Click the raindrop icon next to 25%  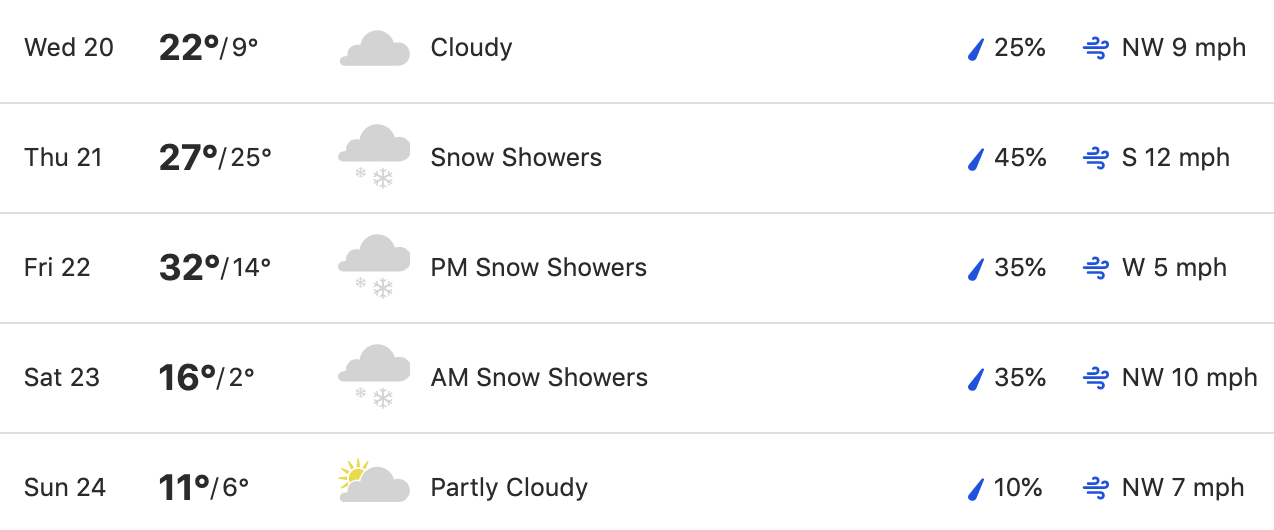[x=976, y=48]
